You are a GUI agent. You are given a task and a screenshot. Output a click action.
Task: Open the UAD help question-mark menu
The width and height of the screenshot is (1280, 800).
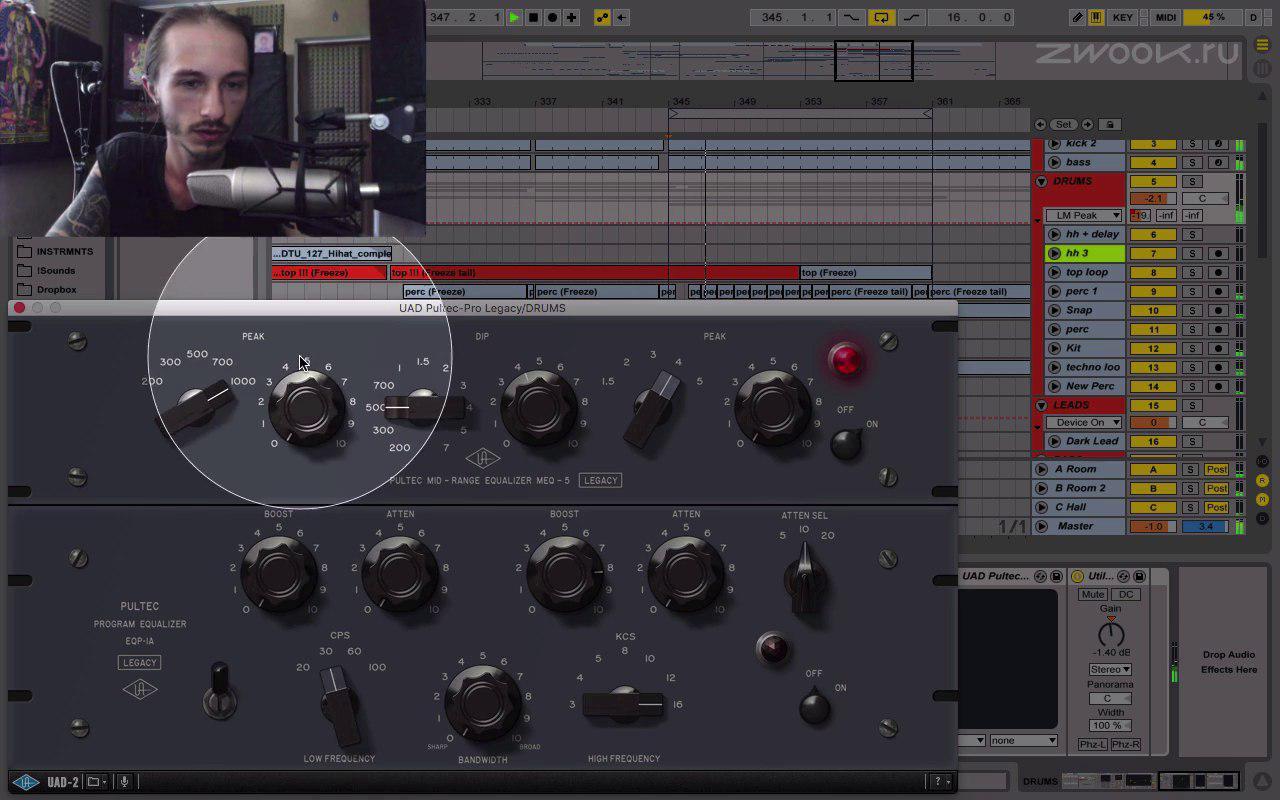(940, 782)
